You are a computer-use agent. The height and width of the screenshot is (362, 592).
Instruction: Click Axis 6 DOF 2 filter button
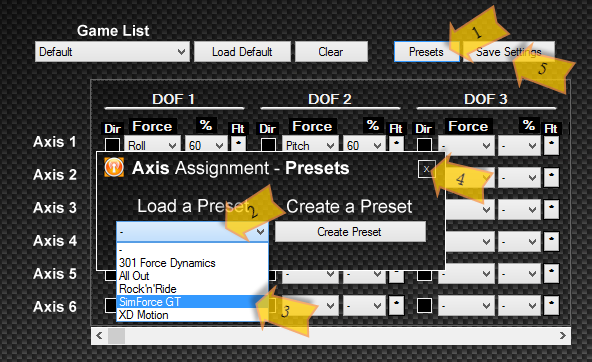pos(396,305)
